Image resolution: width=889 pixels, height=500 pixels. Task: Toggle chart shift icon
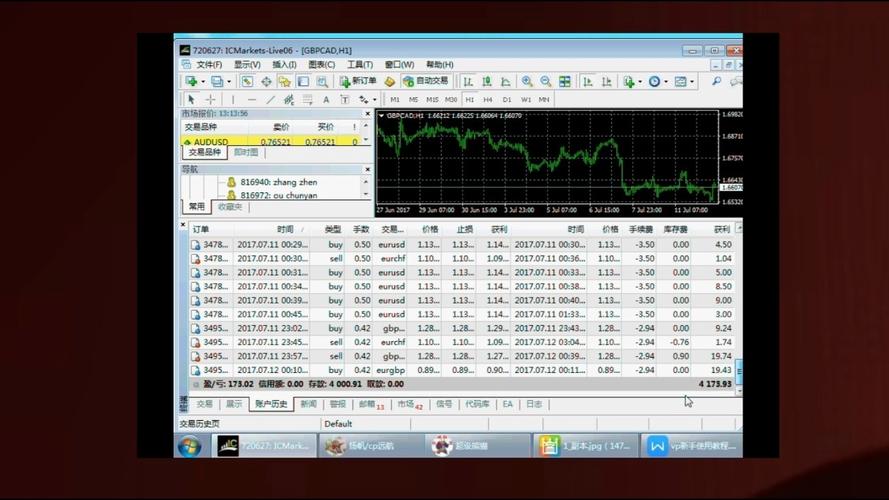[x=607, y=82]
